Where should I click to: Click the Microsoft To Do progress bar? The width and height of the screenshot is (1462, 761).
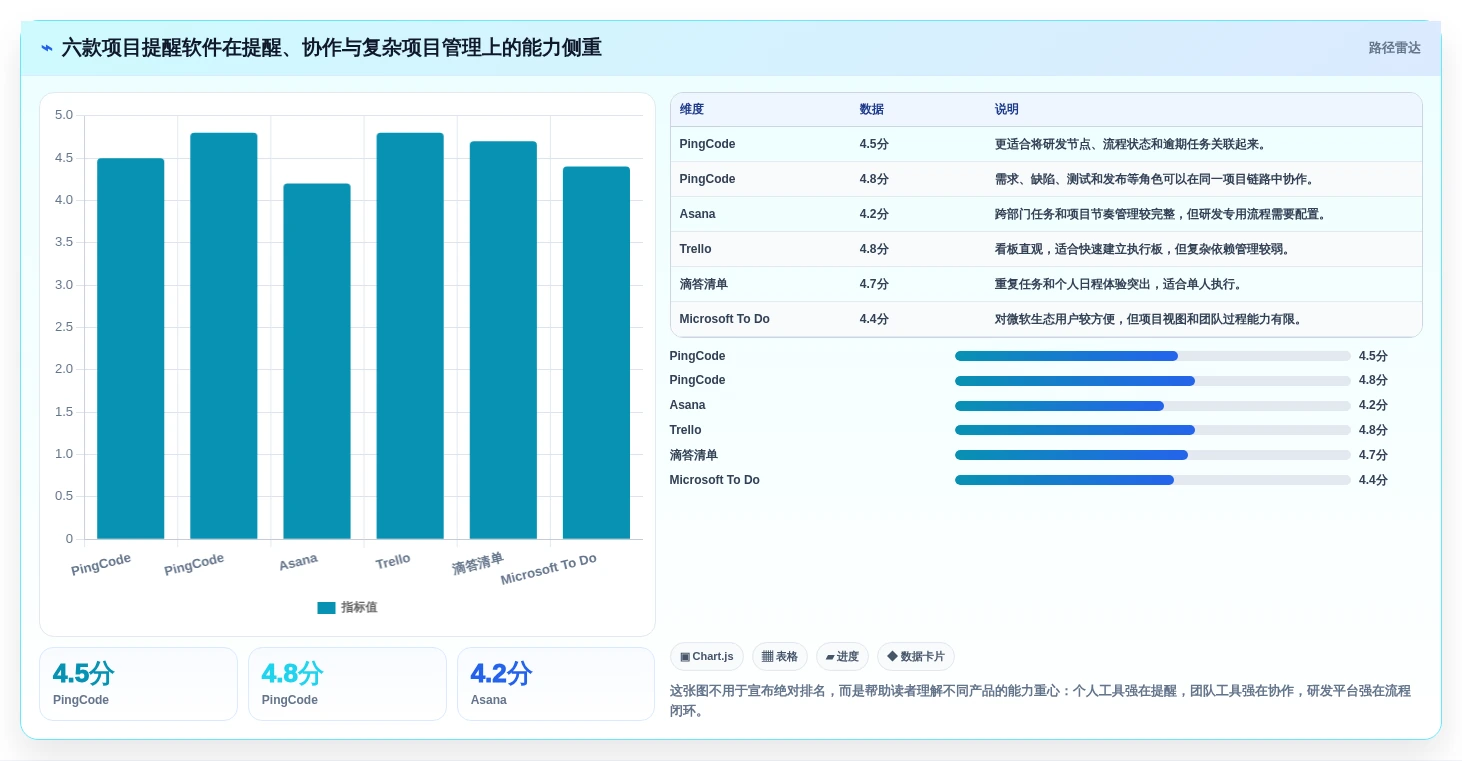(x=1153, y=480)
